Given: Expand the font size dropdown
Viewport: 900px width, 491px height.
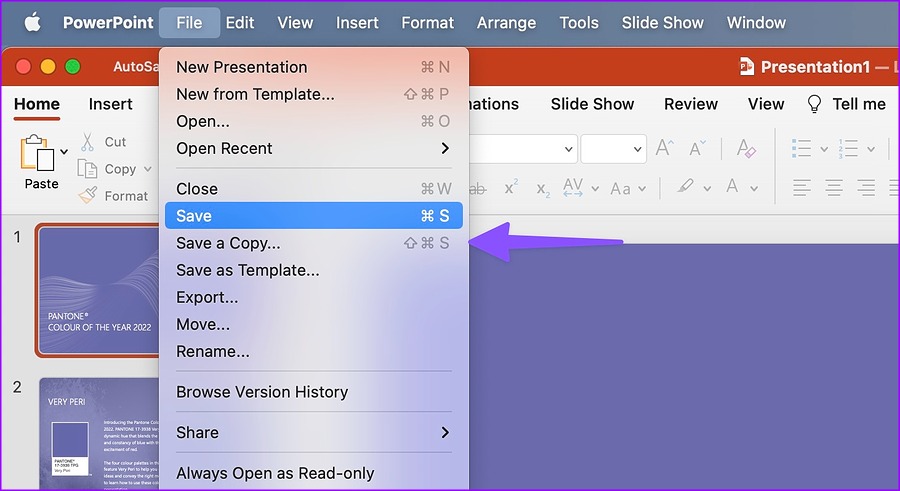Looking at the screenshot, I should pos(638,149).
